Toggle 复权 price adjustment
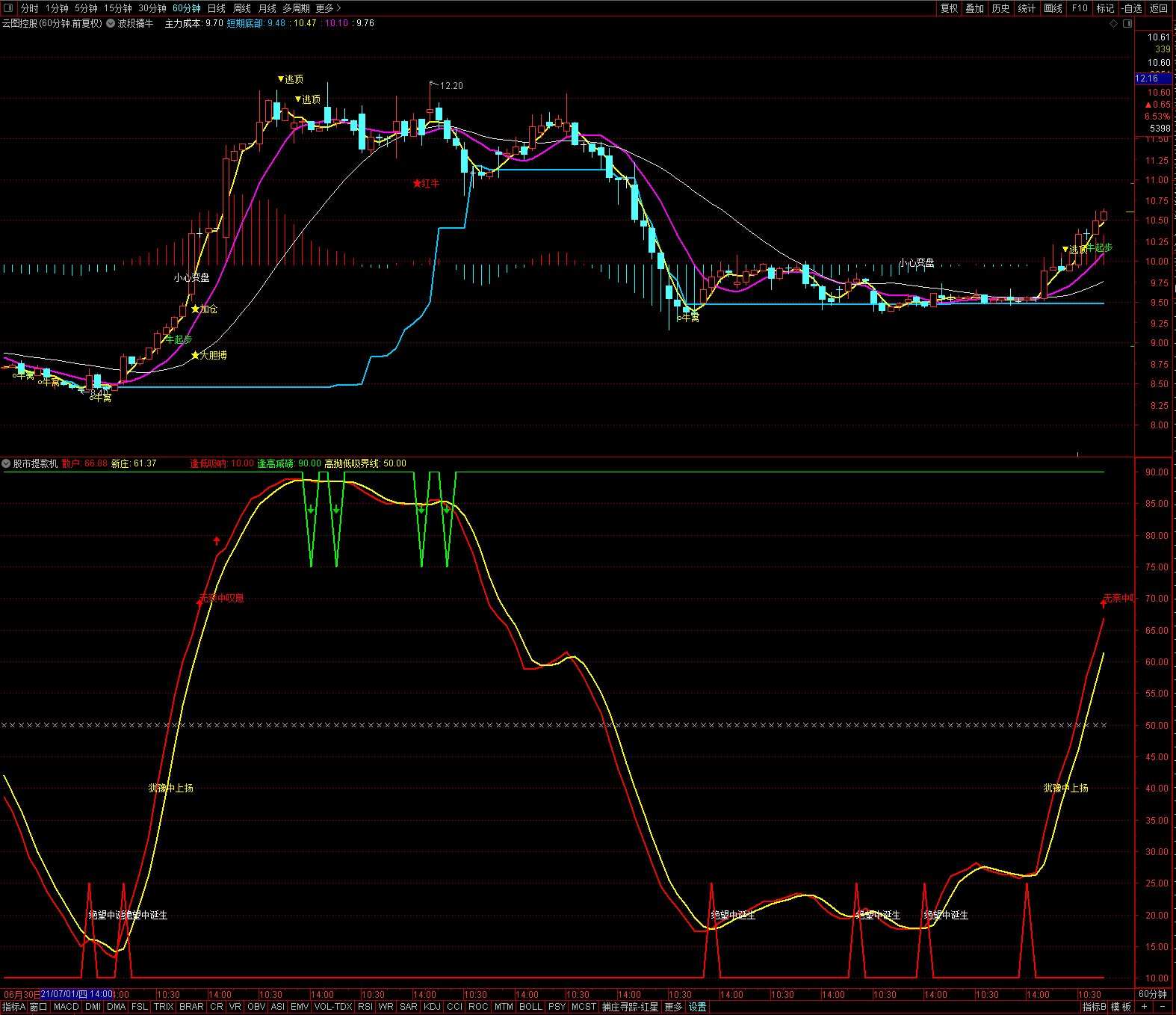This screenshot has width=1176, height=1015. [x=949, y=8]
